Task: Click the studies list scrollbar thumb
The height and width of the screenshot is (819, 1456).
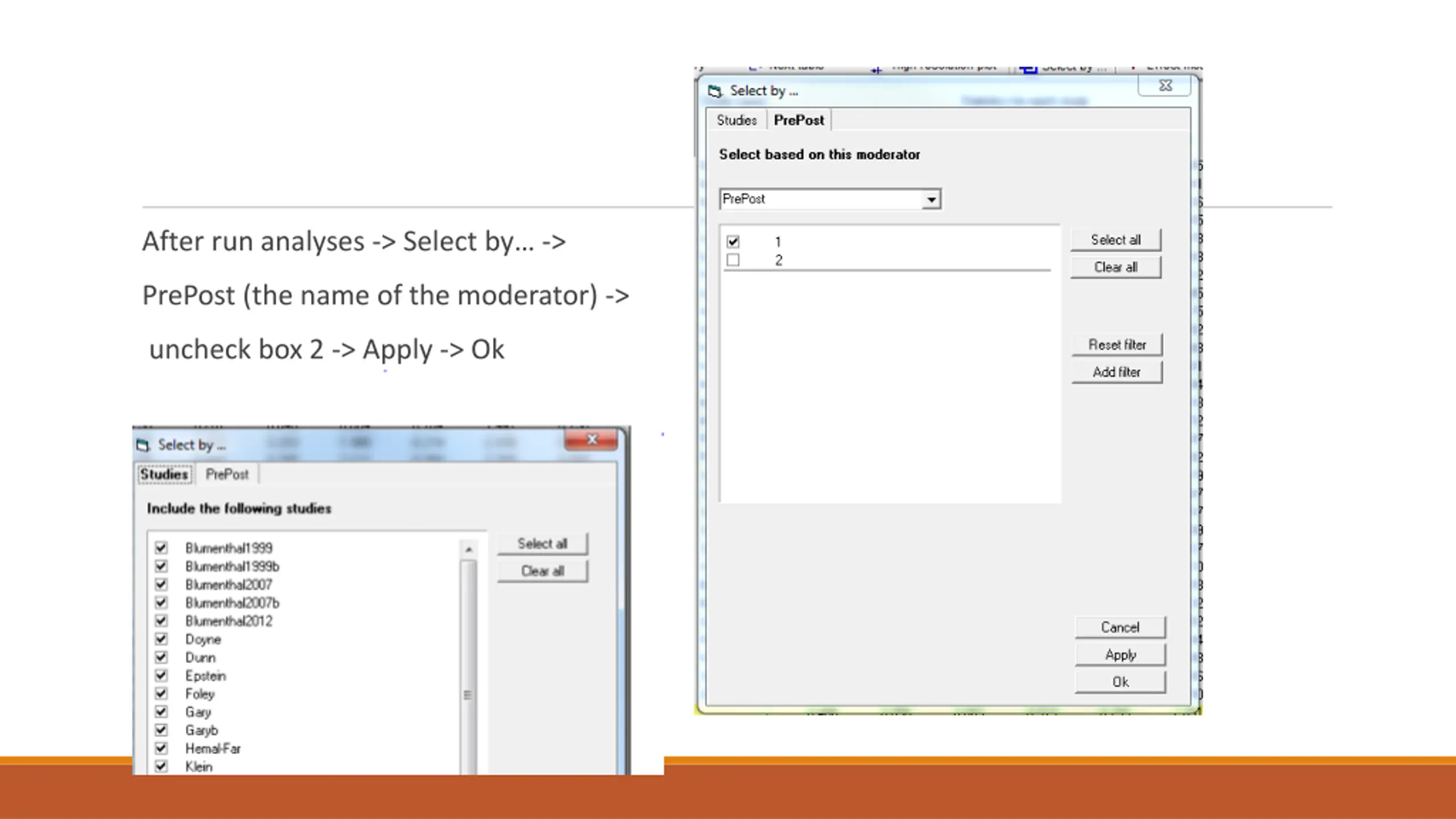Action: click(469, 667)
